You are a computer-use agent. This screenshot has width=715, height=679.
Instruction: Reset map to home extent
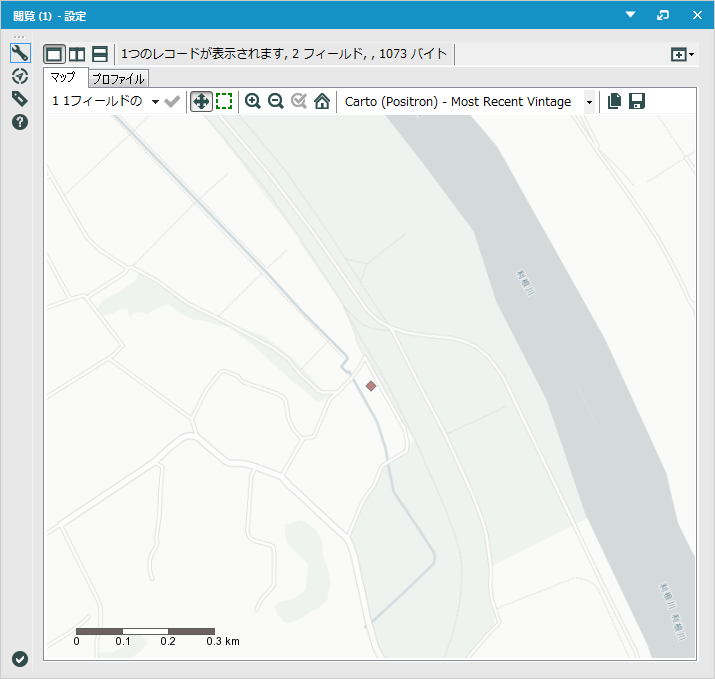pyautogui.click(x=321, y=101)
